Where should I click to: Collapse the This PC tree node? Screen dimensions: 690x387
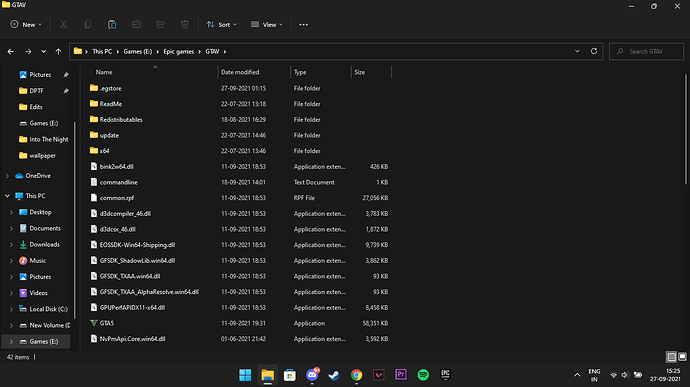pos(7,196)
